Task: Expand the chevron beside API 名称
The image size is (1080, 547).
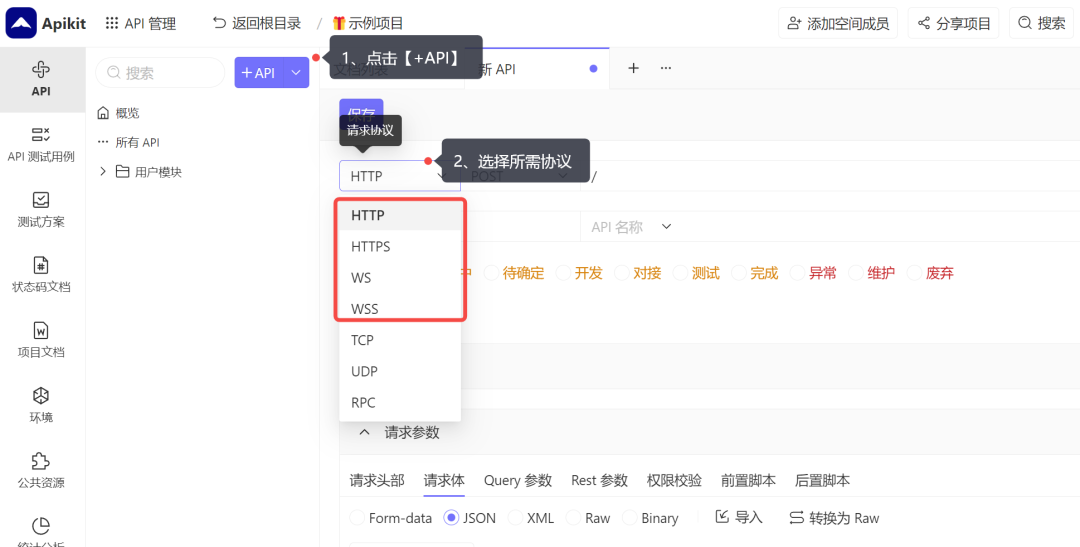Action: [x=666, y=227]
